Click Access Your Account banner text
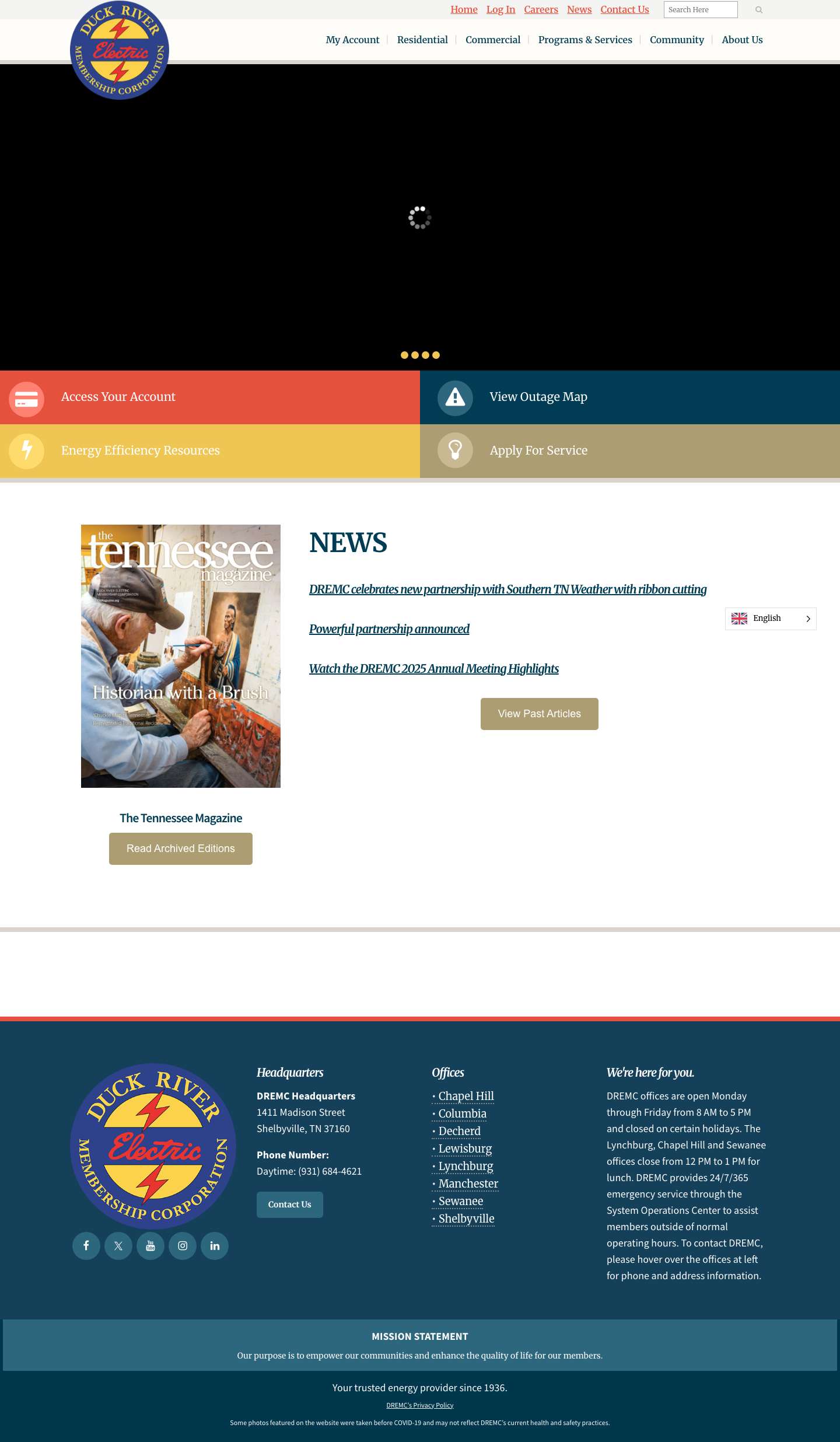This screenshot has width=840, height=1442. click(x=118, y=397)
